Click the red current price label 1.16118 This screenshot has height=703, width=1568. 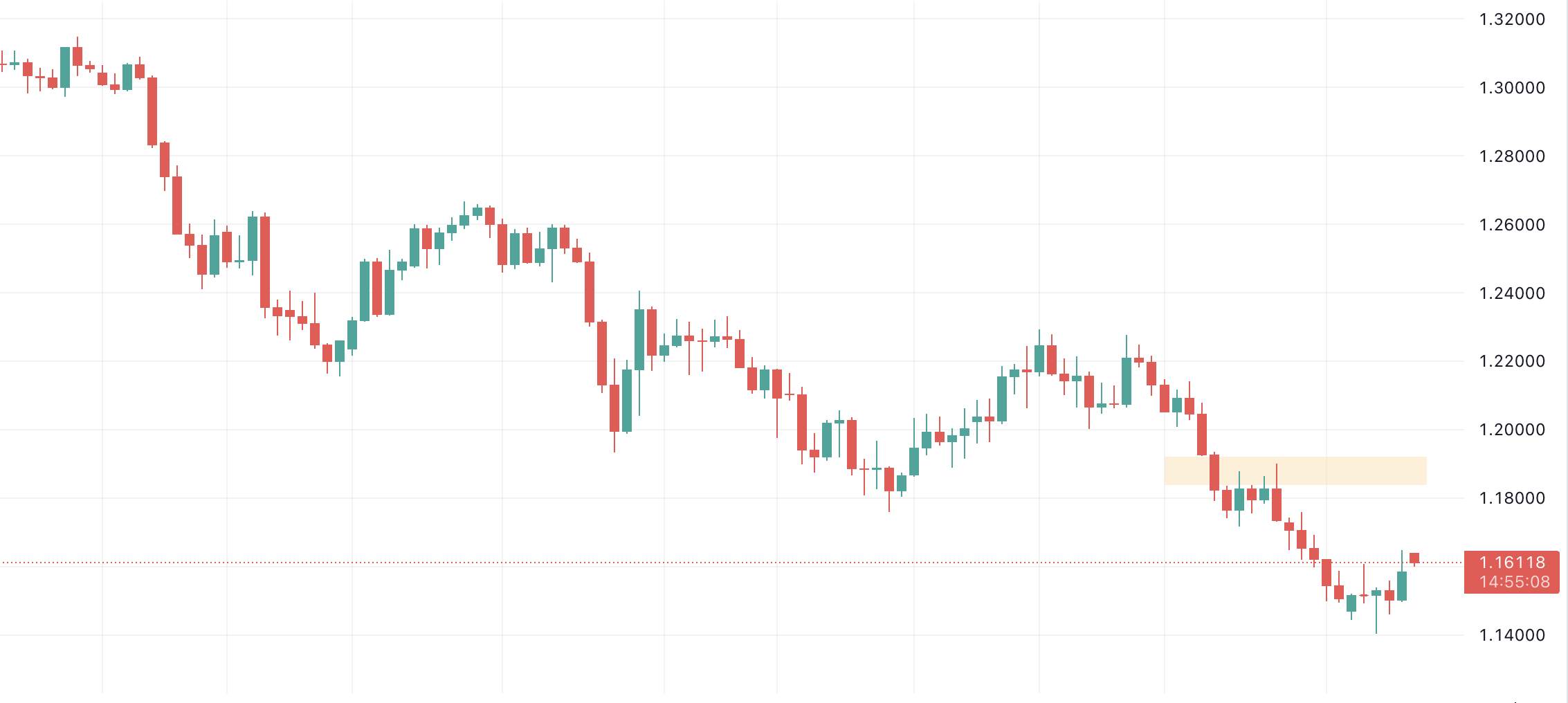[1511, 563]
